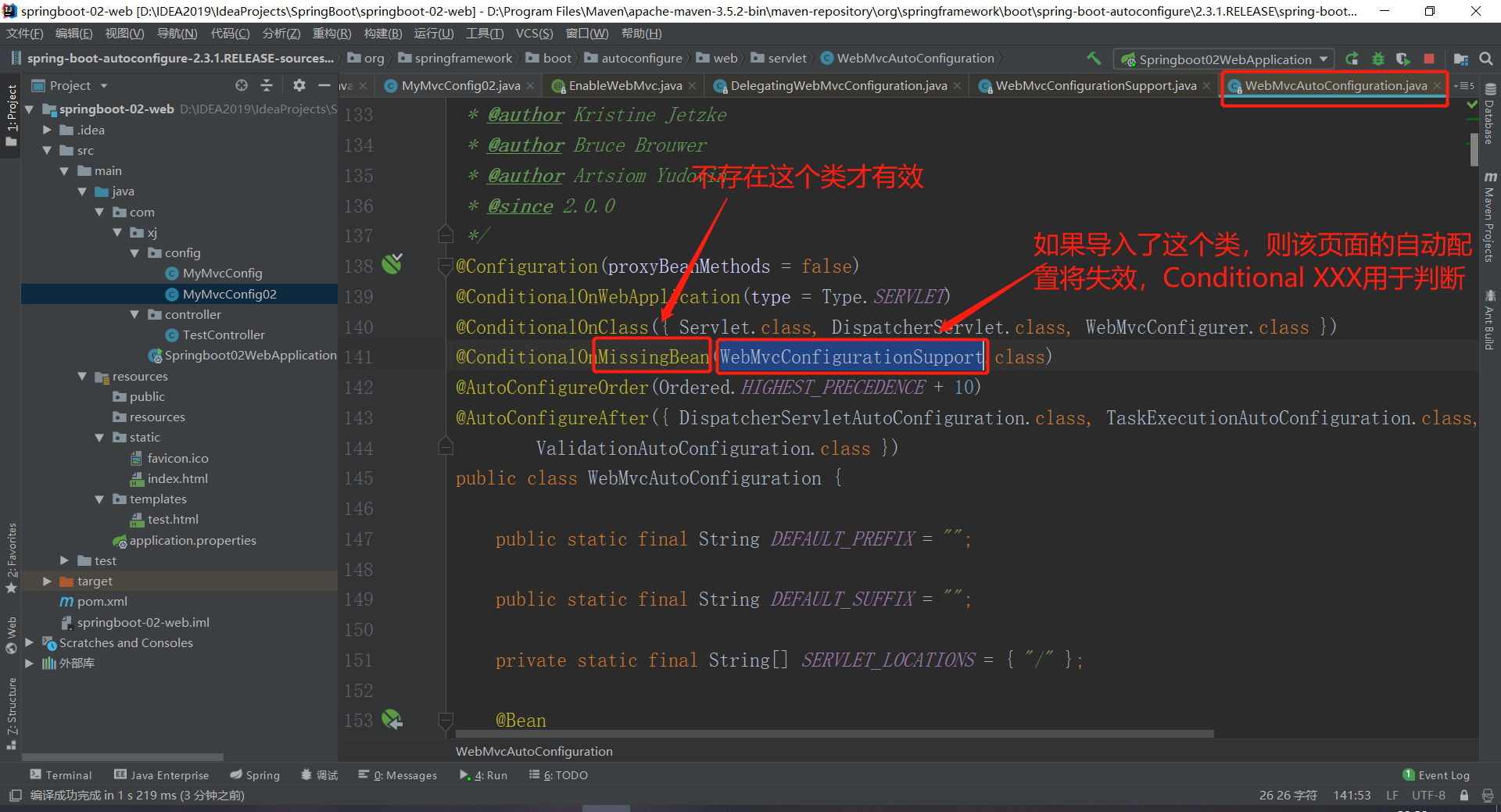Image resolution: width=1501 pixels, height=812 pixels.
Task: Toggle the Terminal tool window
Action: 61,774
